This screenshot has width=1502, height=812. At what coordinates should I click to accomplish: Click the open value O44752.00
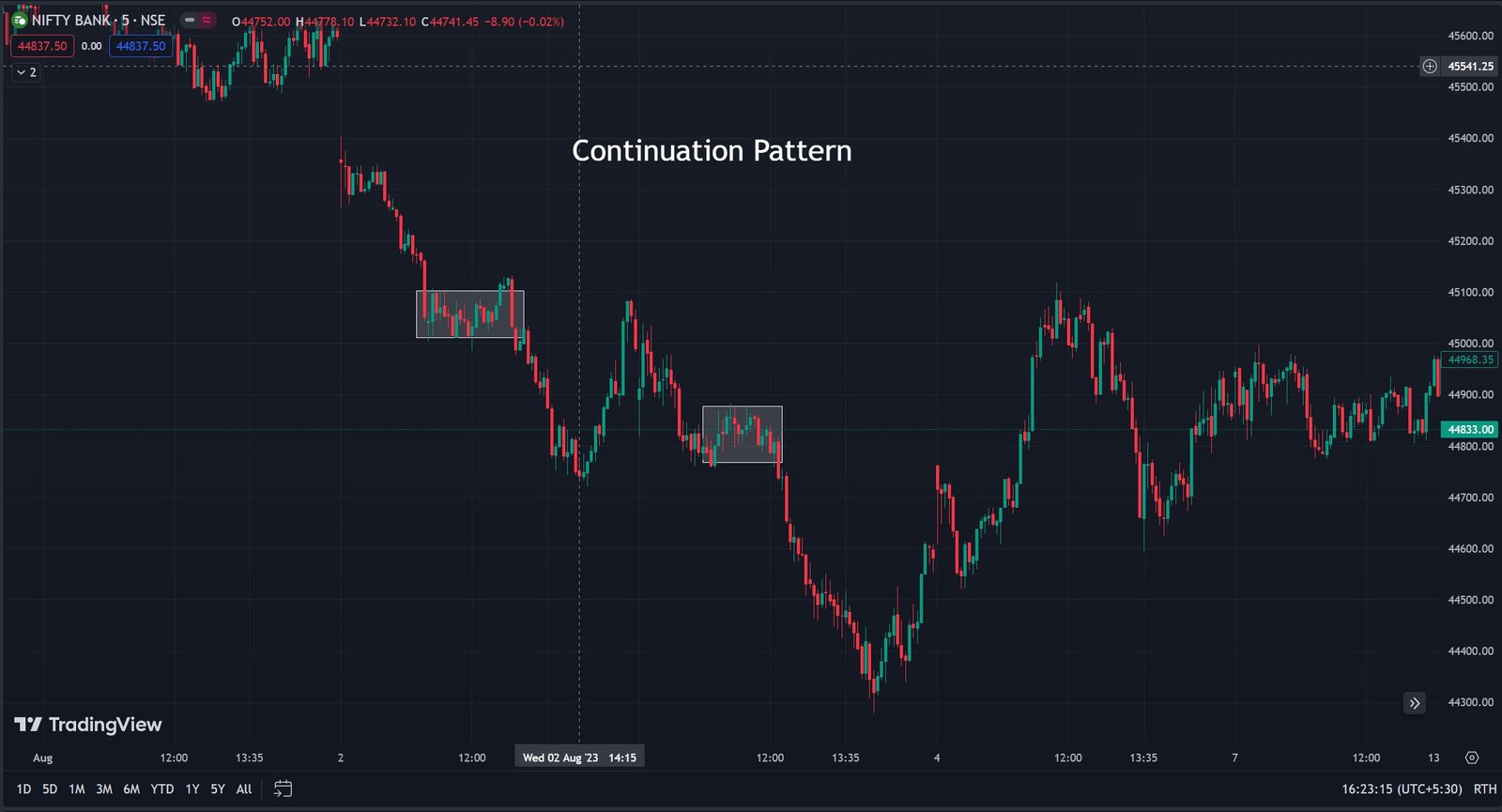click(x=261, y=22)
